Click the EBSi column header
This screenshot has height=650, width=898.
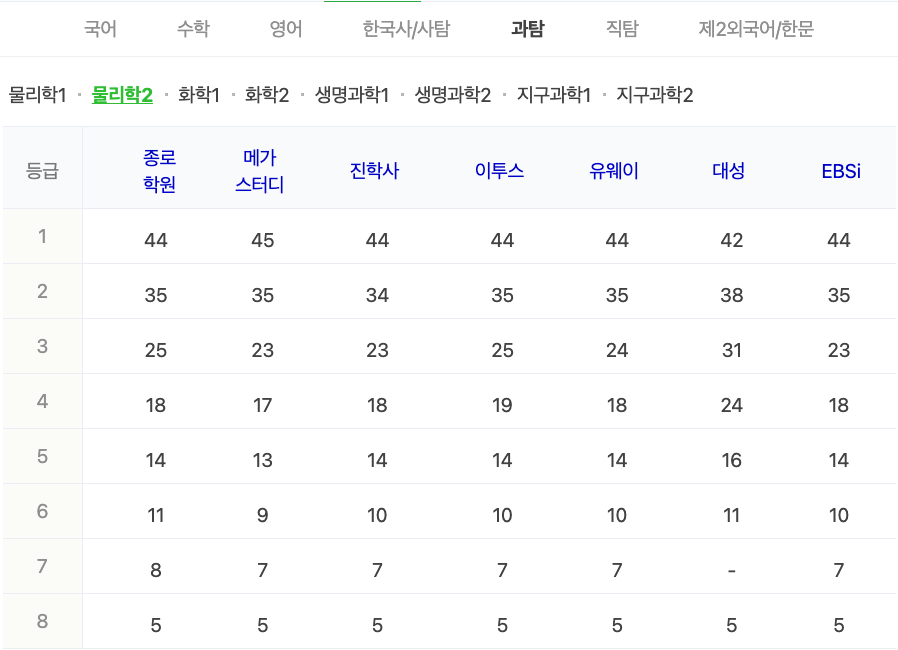(x=840, y=172)
